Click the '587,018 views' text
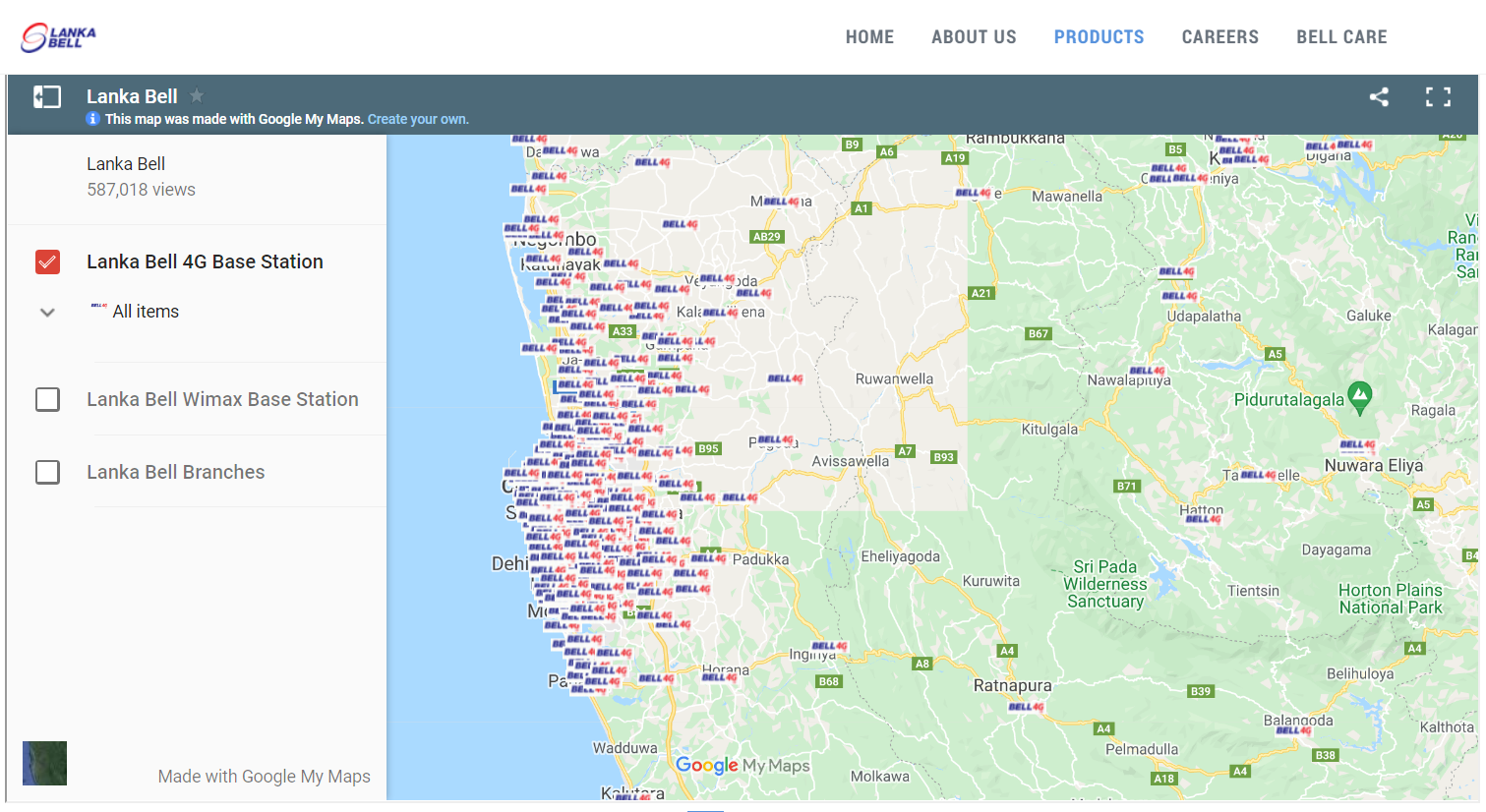 pyautogui.click(x=141, y=190)
